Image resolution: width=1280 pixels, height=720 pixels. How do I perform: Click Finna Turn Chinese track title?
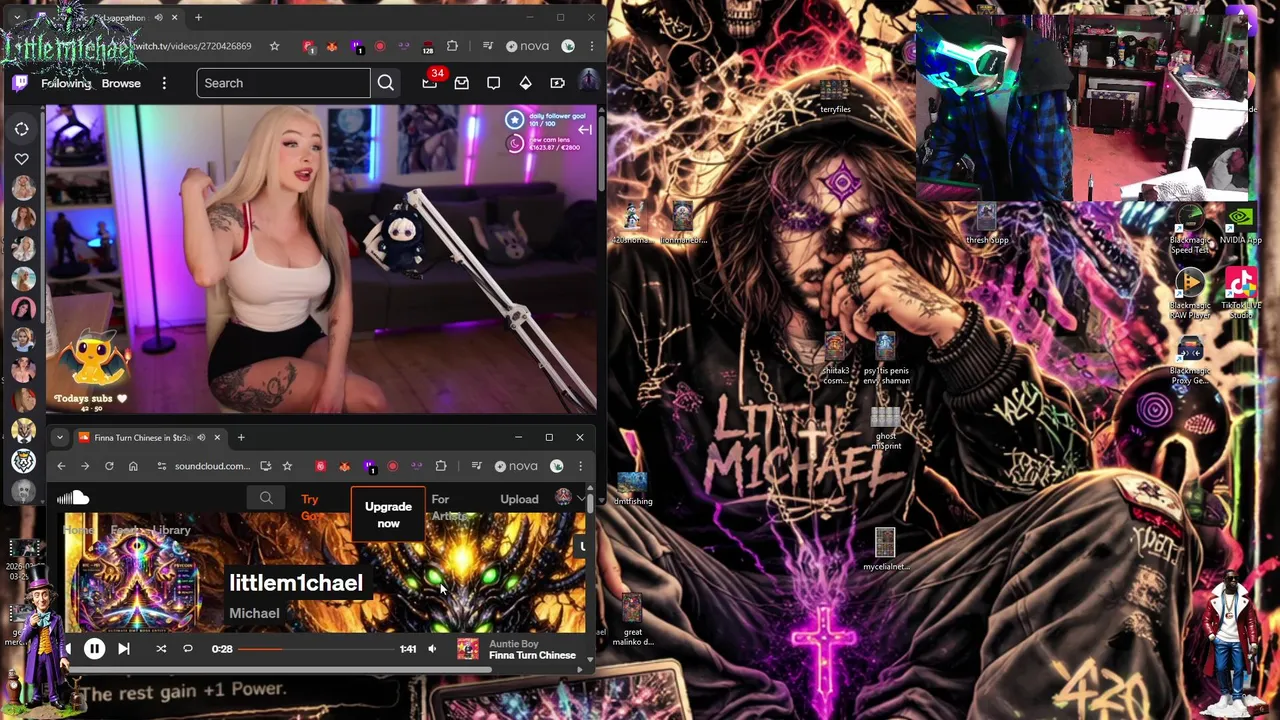point(532,656)
